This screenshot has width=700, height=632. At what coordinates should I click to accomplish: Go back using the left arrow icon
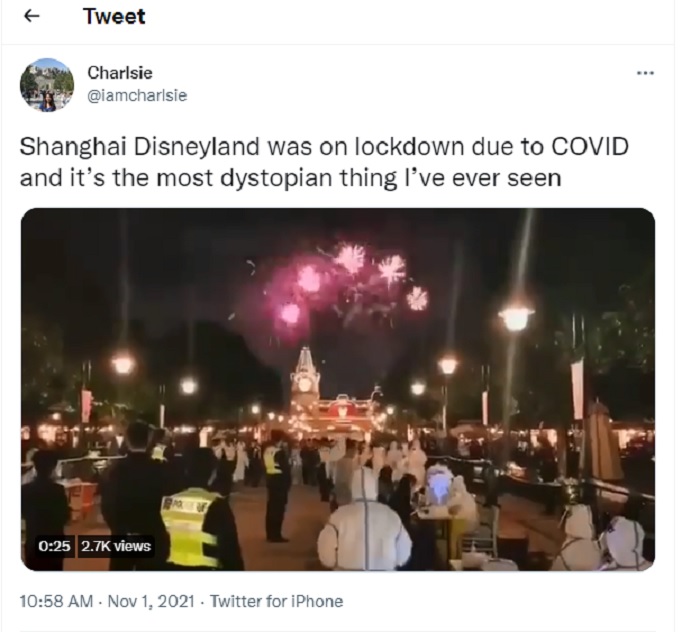click(x=31, y=16)
